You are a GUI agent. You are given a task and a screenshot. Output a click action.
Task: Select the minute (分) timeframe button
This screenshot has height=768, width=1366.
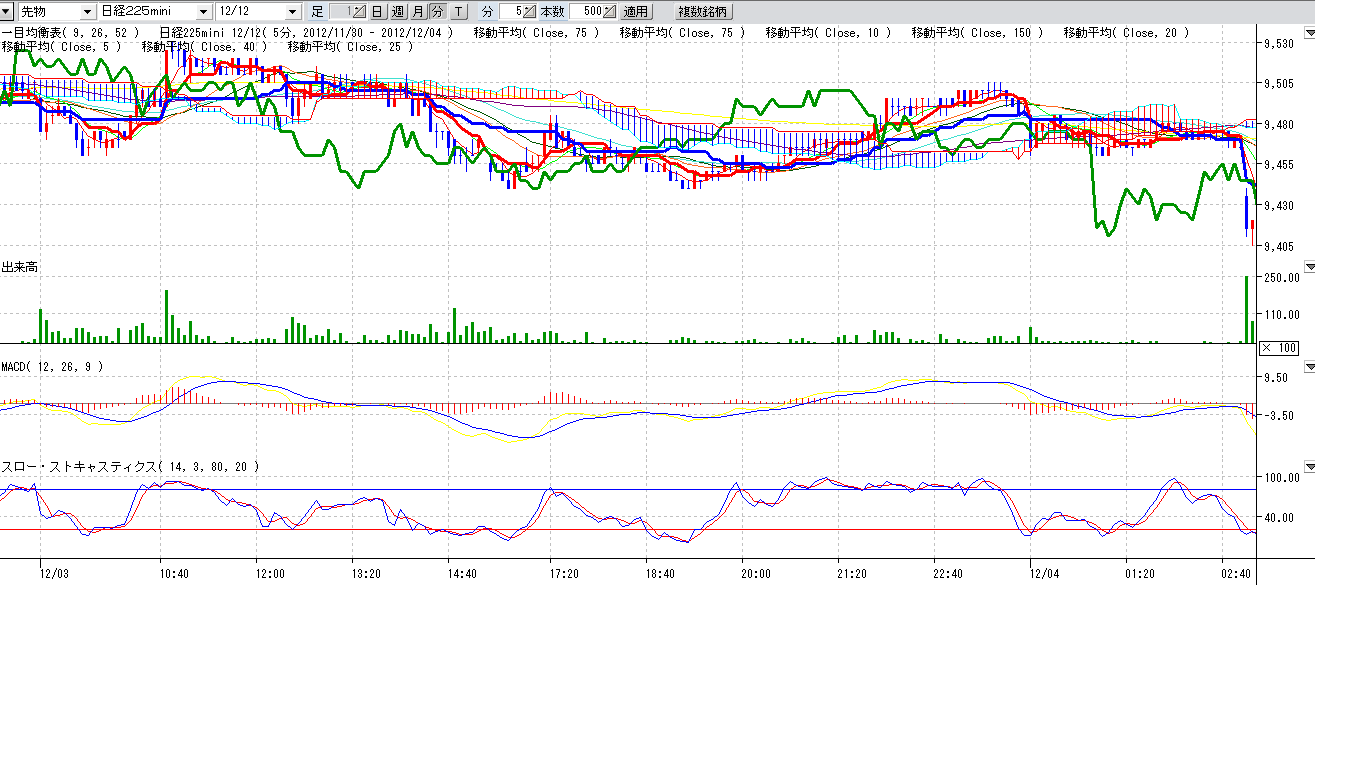[x=438, y=12]
